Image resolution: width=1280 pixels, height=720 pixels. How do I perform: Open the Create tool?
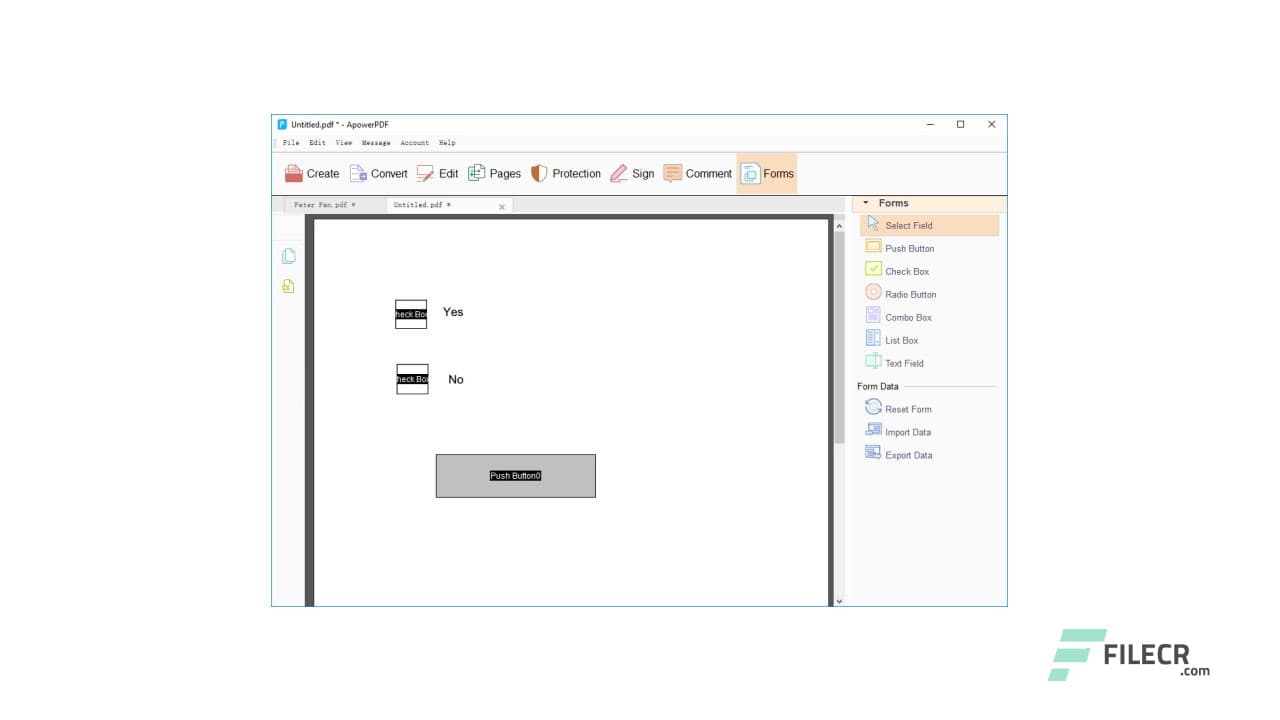point(312,173)
